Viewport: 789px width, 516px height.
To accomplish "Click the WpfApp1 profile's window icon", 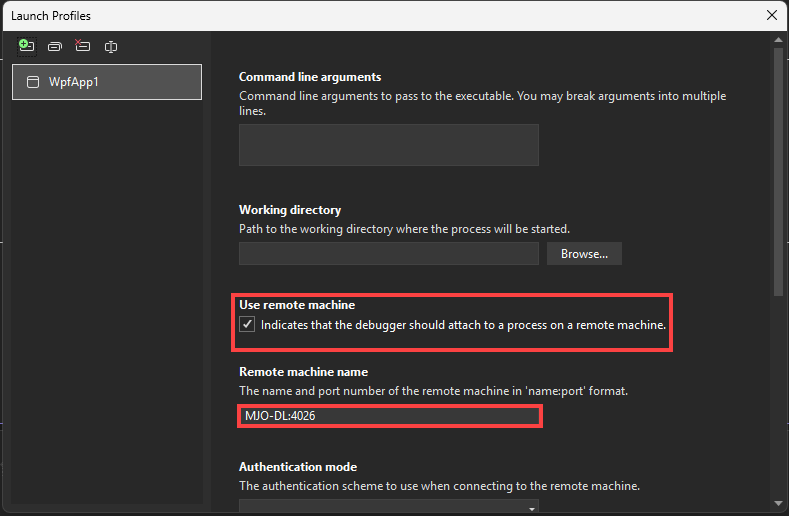I will tap(33, 82).
